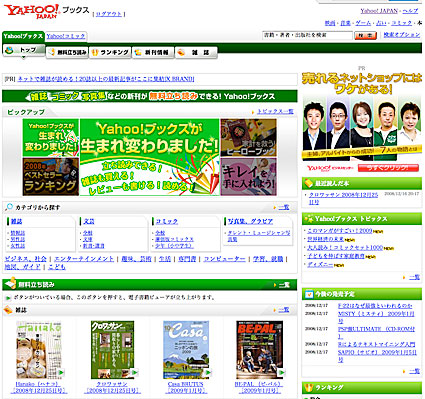Click the green play icon on Hanako cover

61,372
